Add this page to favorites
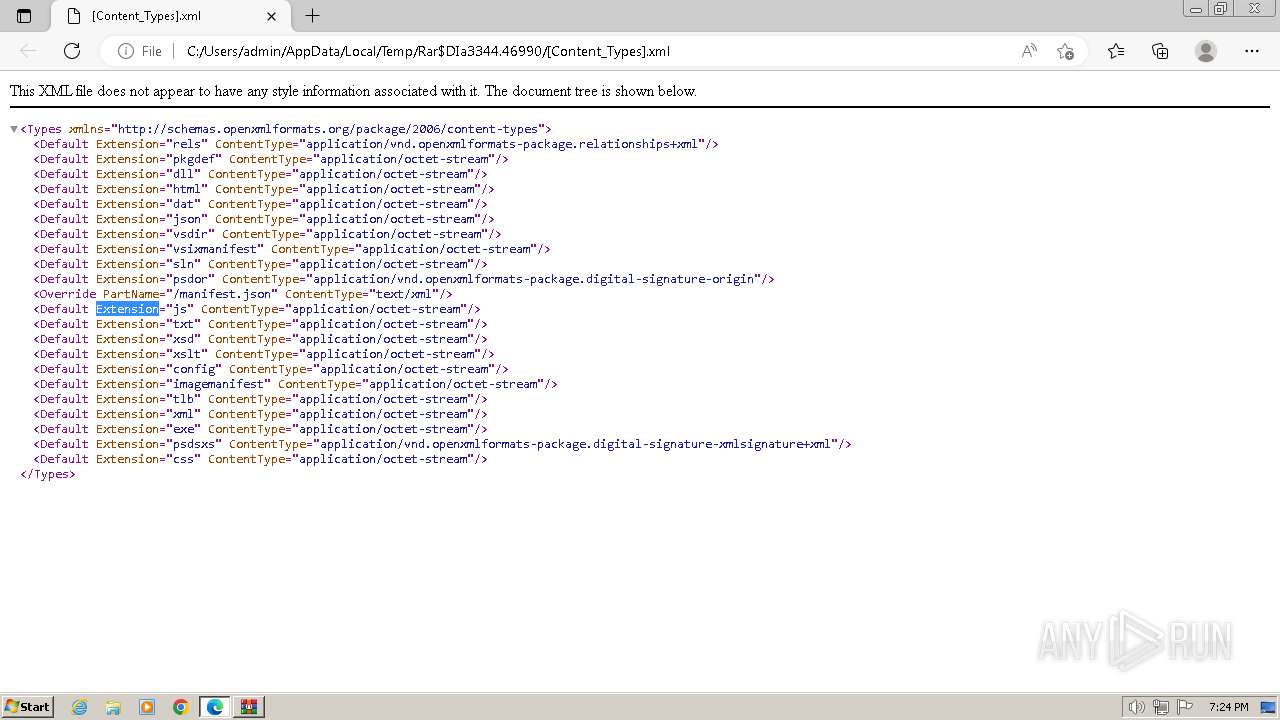Viewport: 1280px width, 720px height. pyautogui.click(x=1065, y=51)
